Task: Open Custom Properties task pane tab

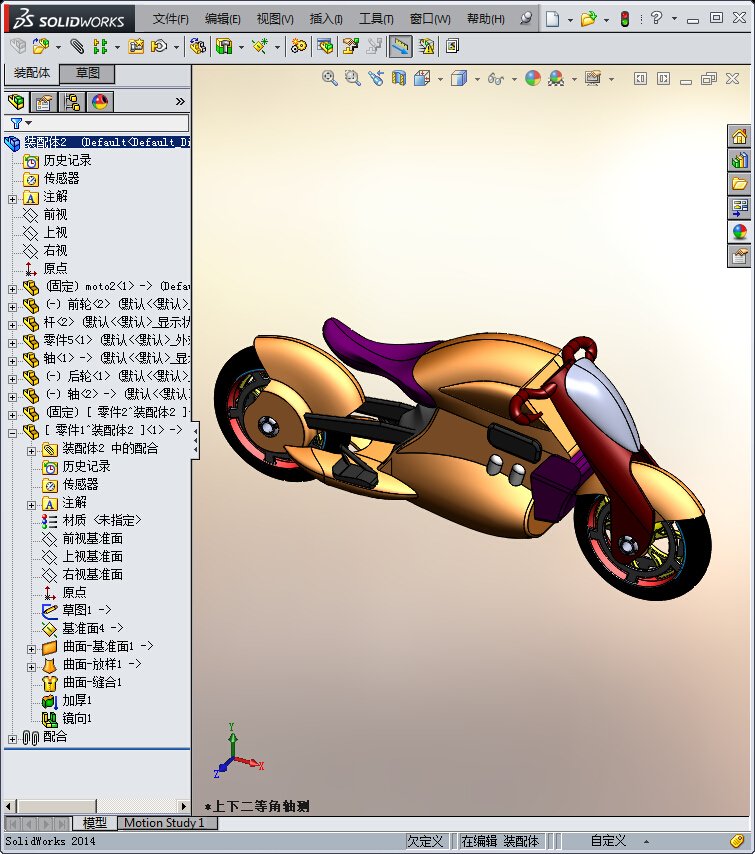Action: coord(739,256)
